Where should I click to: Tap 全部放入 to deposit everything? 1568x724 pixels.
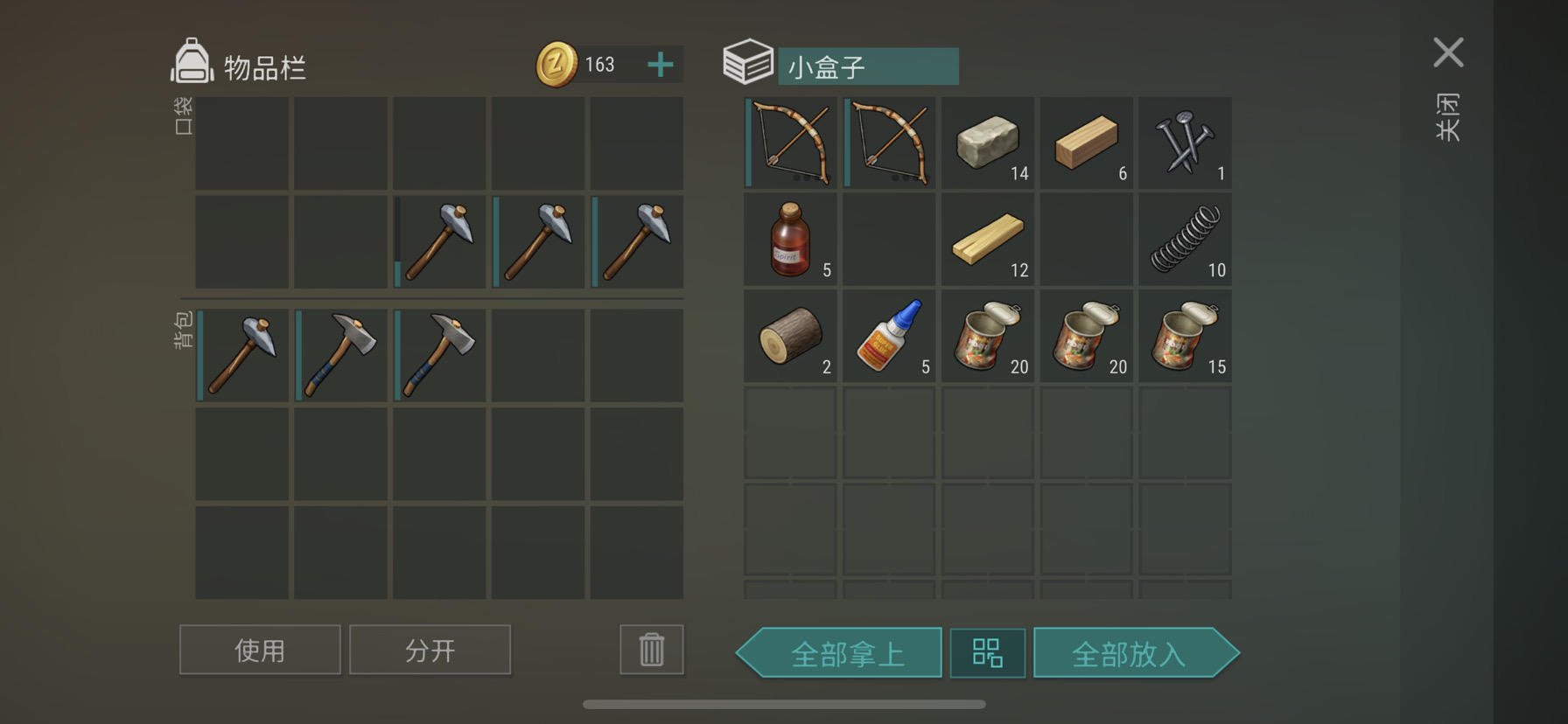click(x=1137, y=653)
